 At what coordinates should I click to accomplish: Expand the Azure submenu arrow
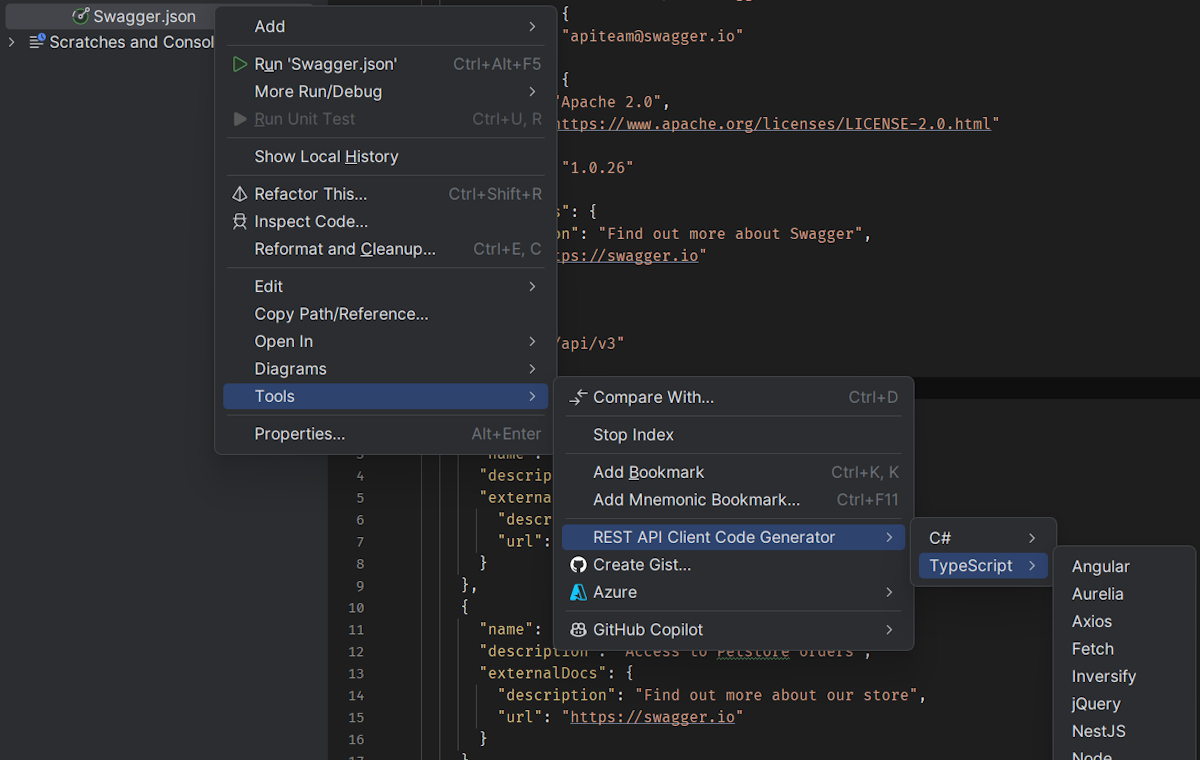coord(889,592)
